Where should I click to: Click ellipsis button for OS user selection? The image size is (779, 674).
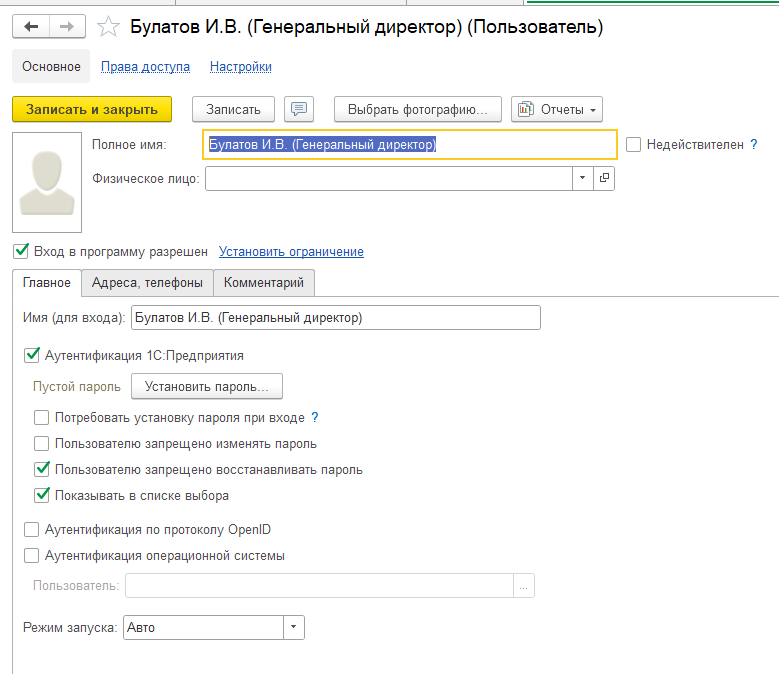524,586
